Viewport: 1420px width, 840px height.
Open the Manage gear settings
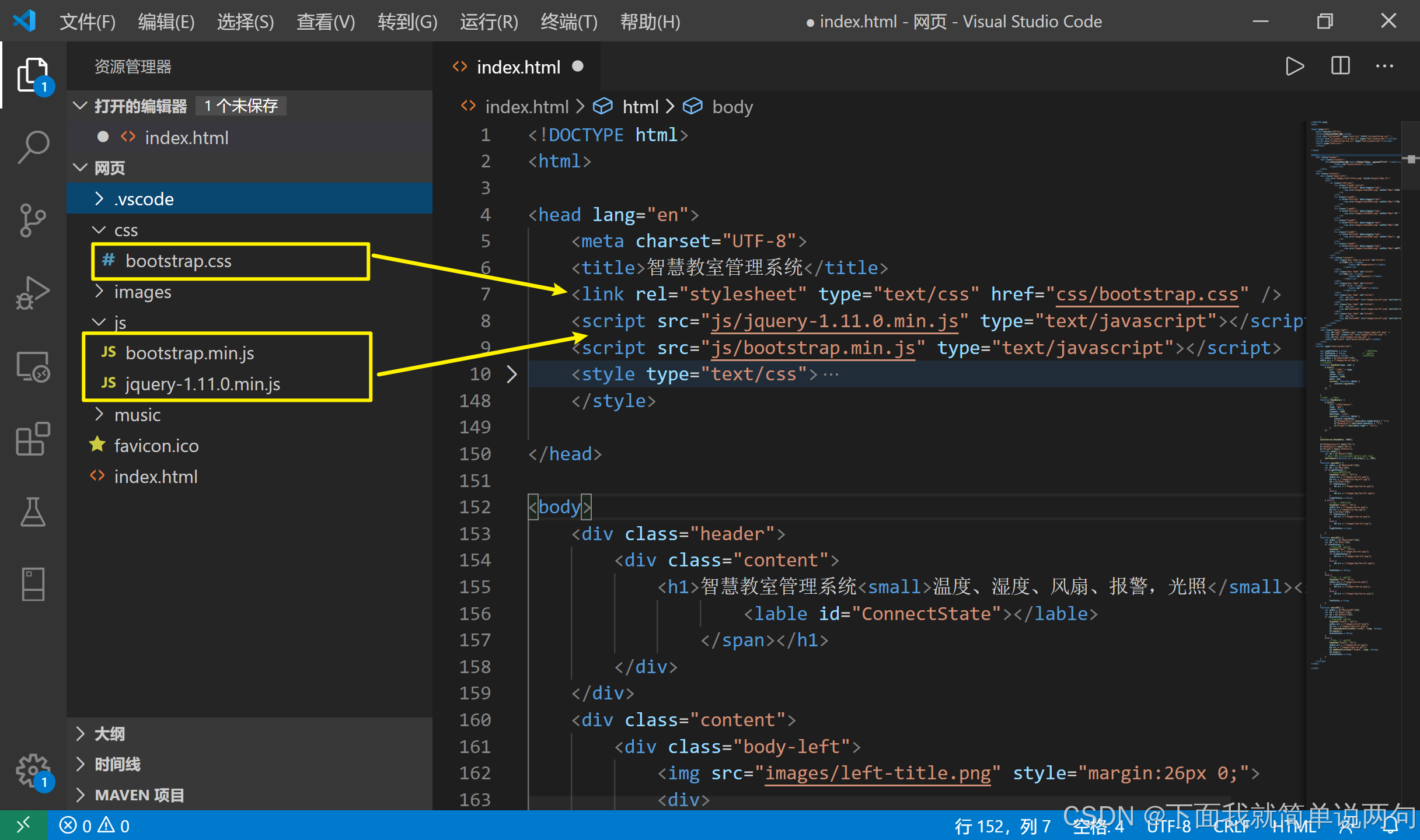pos(33,770)
